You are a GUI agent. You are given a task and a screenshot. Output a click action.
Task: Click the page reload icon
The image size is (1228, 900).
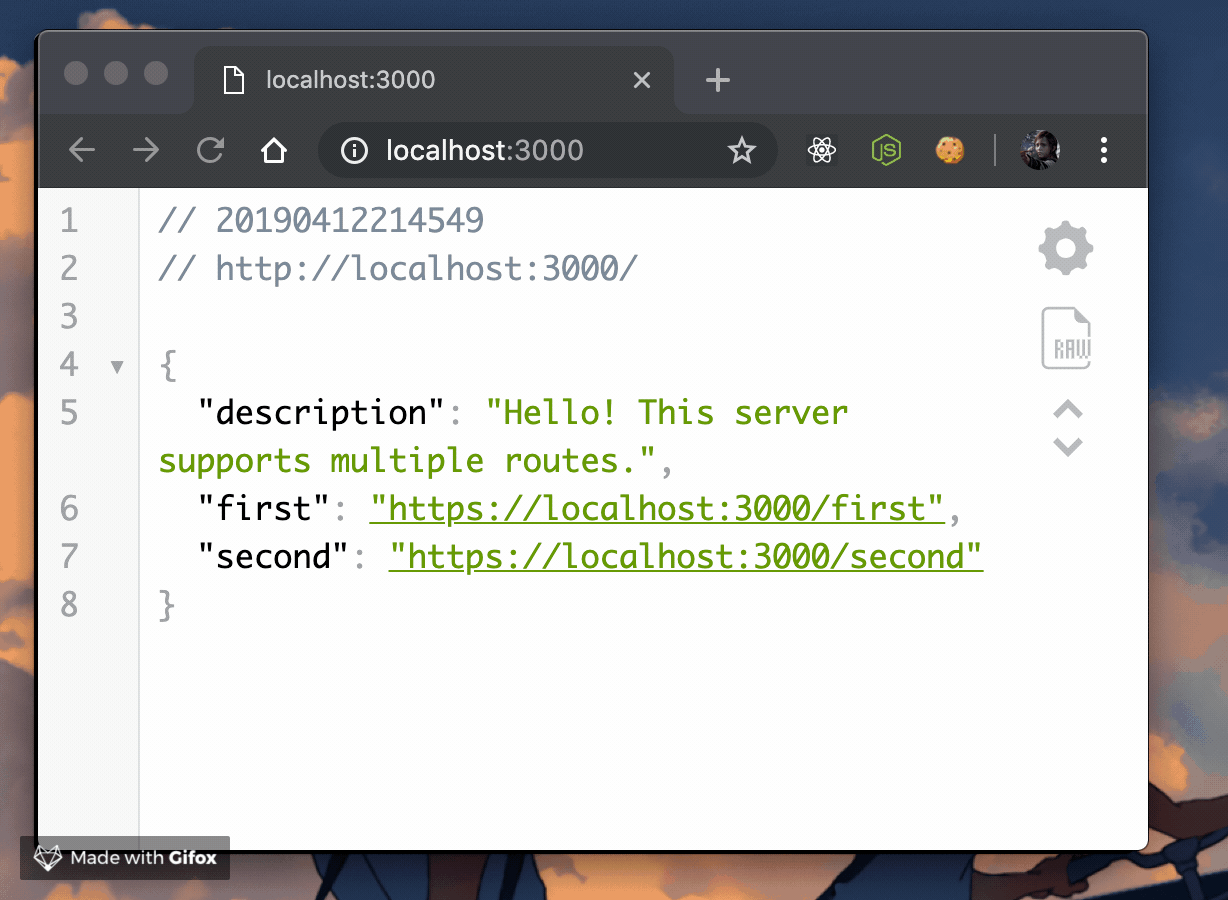(210, 150)
